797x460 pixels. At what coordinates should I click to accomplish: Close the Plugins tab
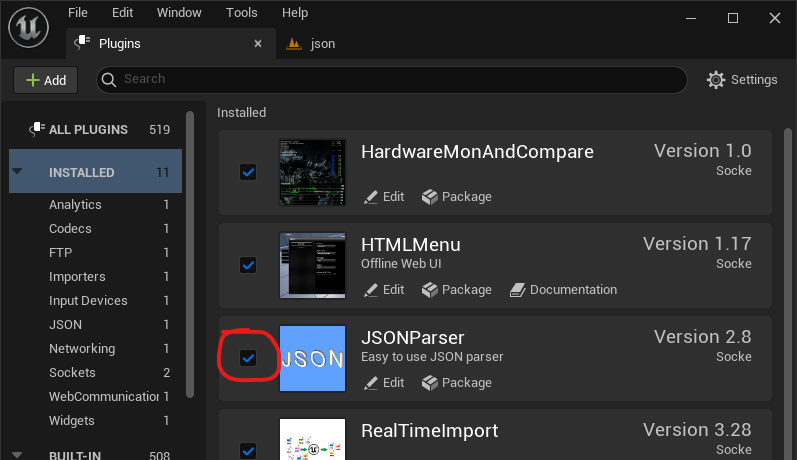(258, 44)
